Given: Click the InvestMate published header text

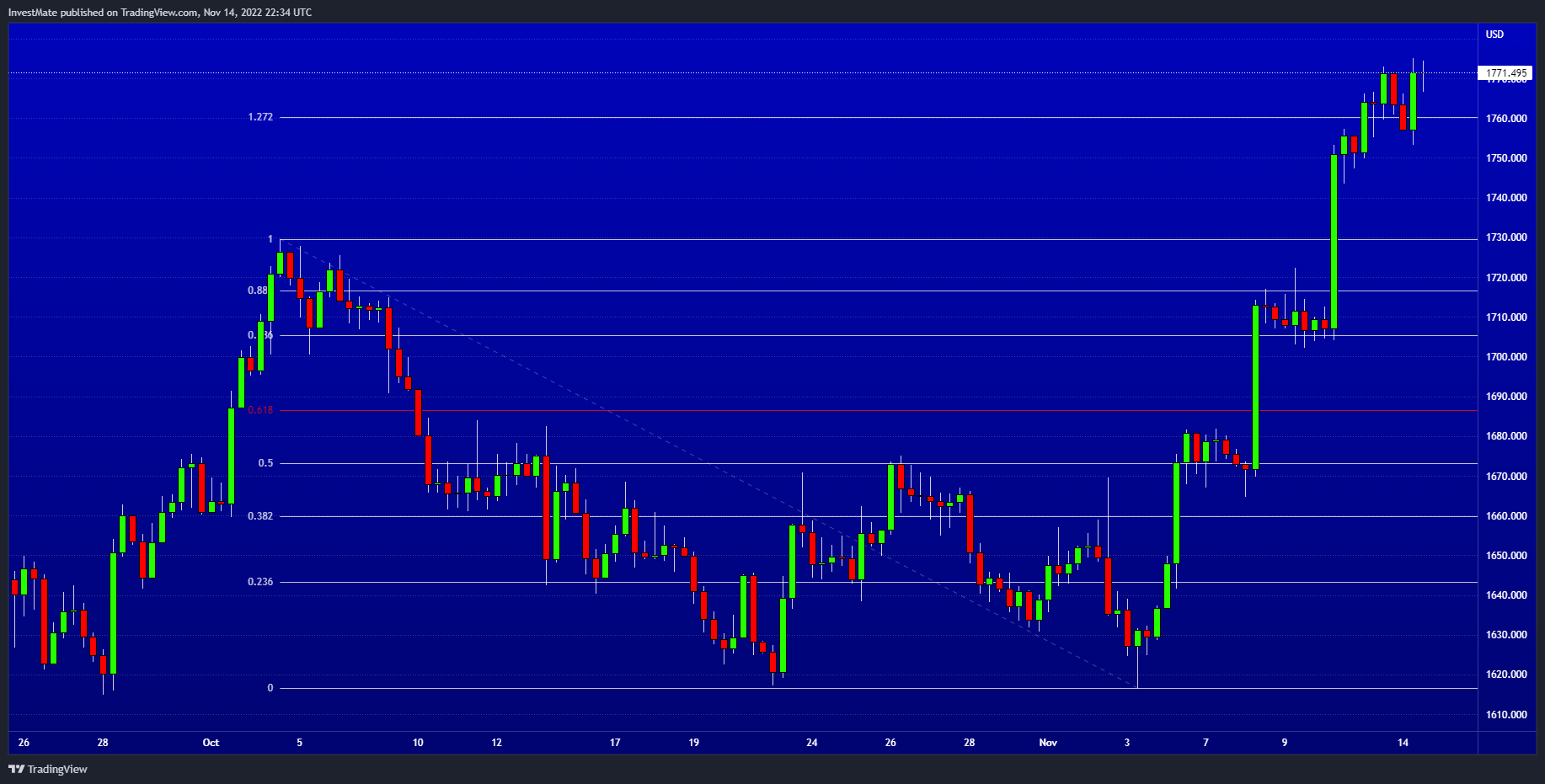Looking at the screenshot, I should point(160,13).
